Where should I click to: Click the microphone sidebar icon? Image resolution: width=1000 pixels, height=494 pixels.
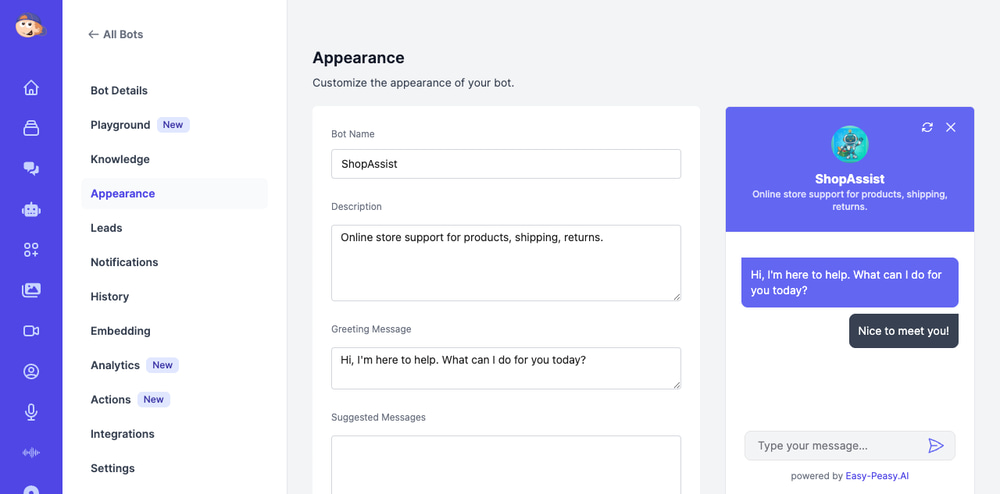click(31, 412)
